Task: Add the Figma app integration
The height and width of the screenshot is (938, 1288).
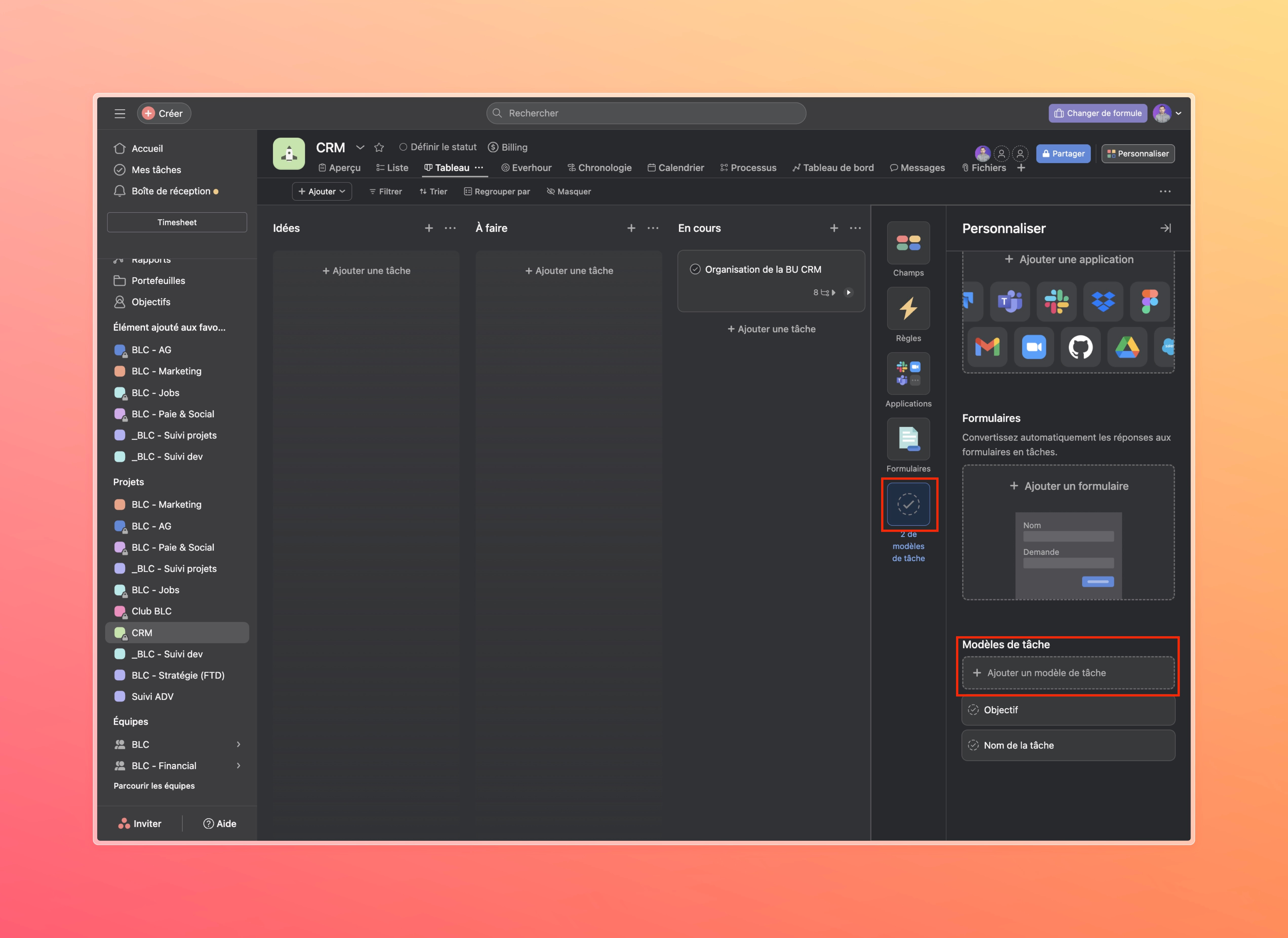Action: [1150, 302]
